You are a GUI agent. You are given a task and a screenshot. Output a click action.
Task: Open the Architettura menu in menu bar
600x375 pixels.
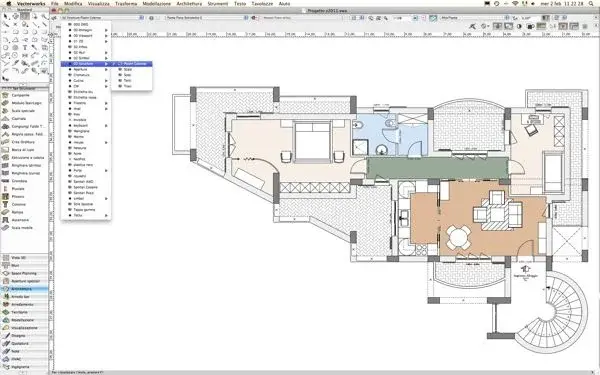(x=189, y=3)
